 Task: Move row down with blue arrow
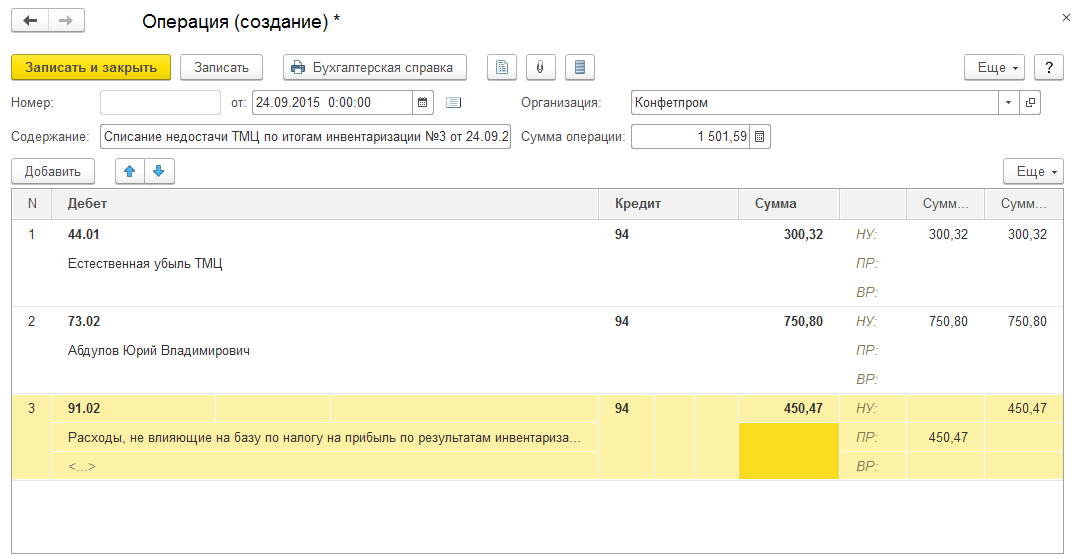pos(159,171)
